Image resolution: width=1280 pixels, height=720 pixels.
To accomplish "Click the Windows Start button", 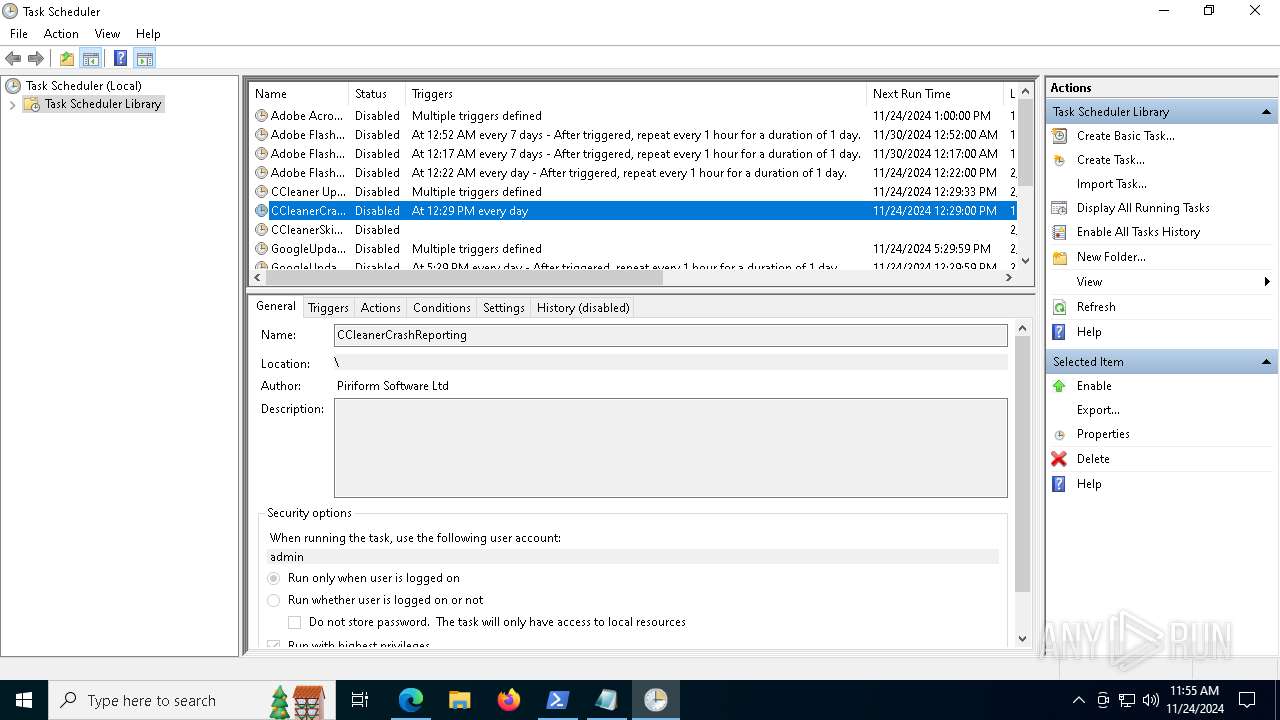I will click(24, 700).
